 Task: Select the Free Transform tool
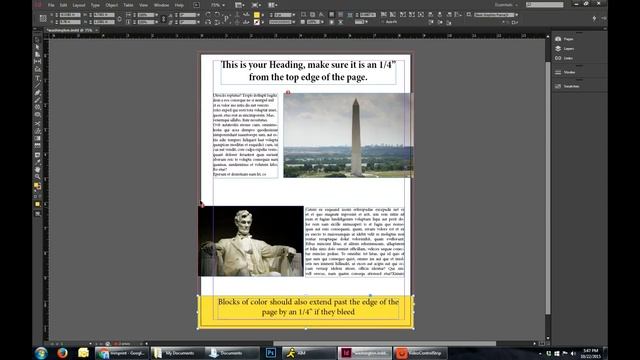[x=38, y=131]
